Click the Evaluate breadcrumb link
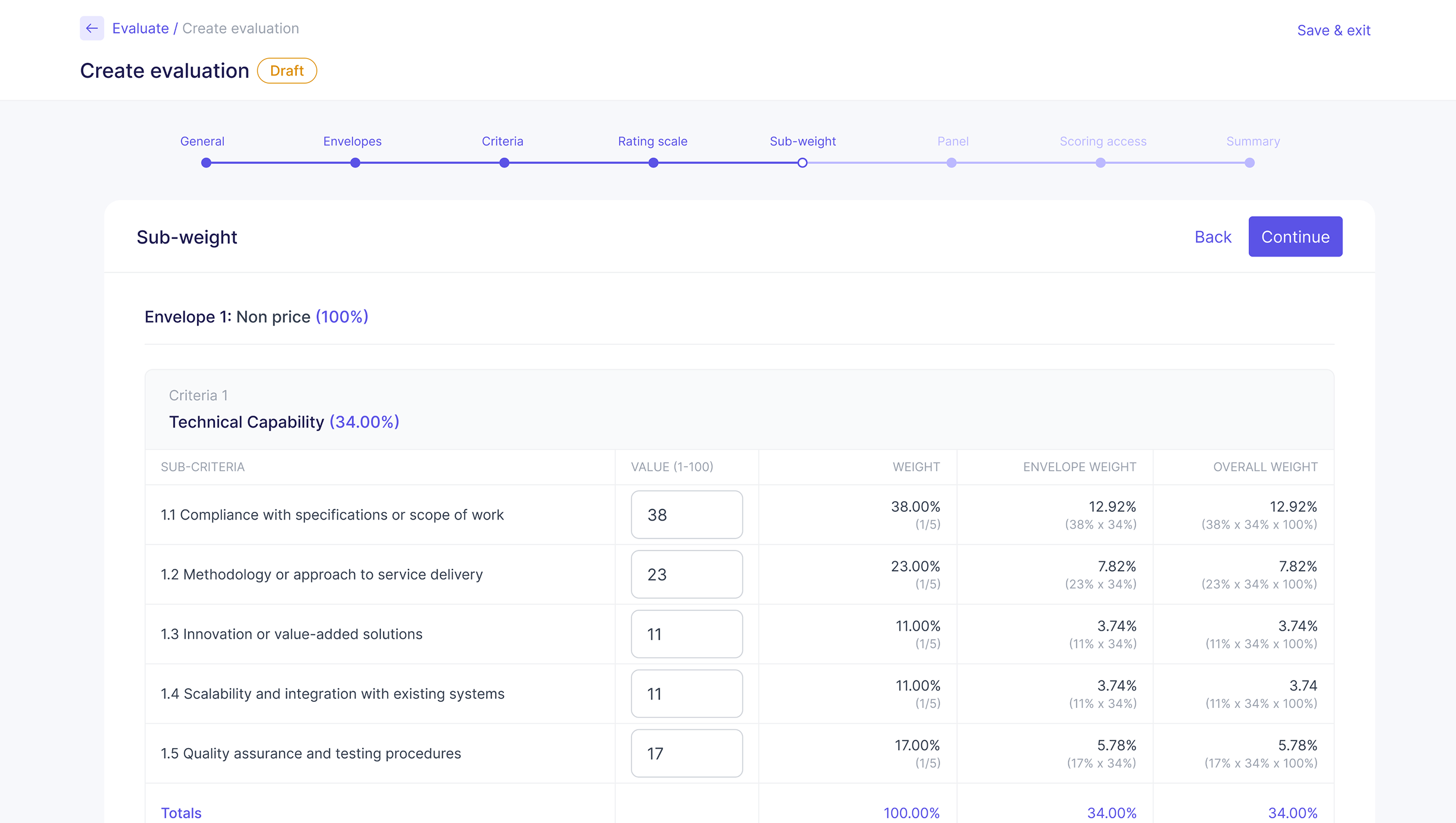This screenshot has height=823, width=1456. (140, 28)
